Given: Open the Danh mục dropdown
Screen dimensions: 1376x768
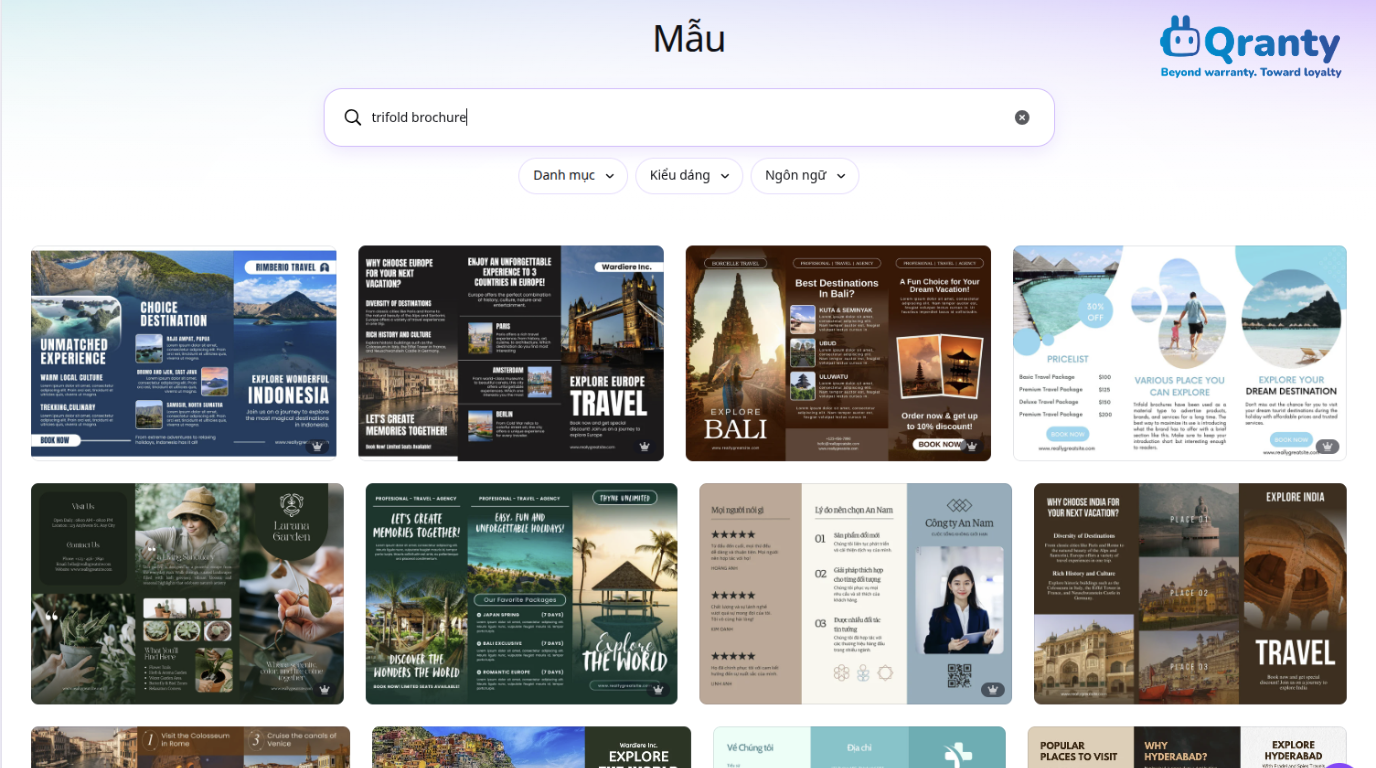Looking at the screenshot, I should pos(573,176).
